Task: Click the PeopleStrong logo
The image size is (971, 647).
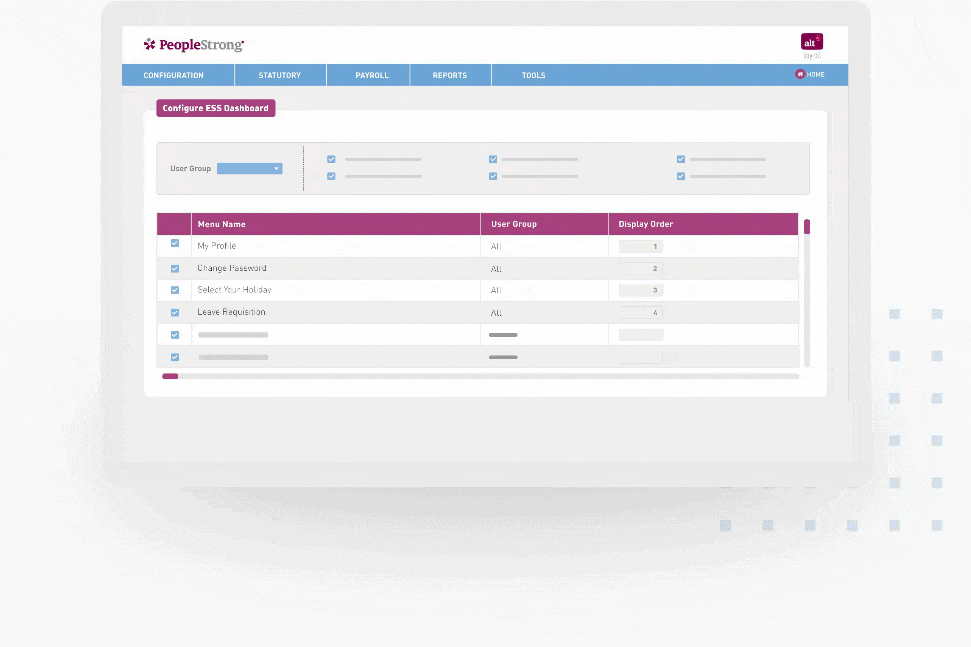Action: (194, 44)
